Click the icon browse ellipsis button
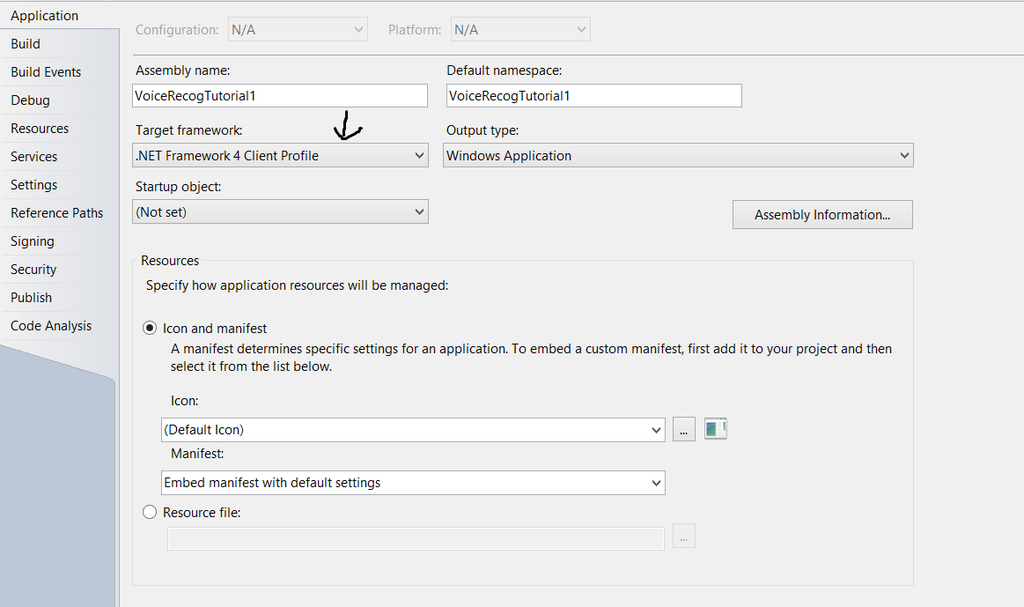The image size is (1024, 607). 684,430
